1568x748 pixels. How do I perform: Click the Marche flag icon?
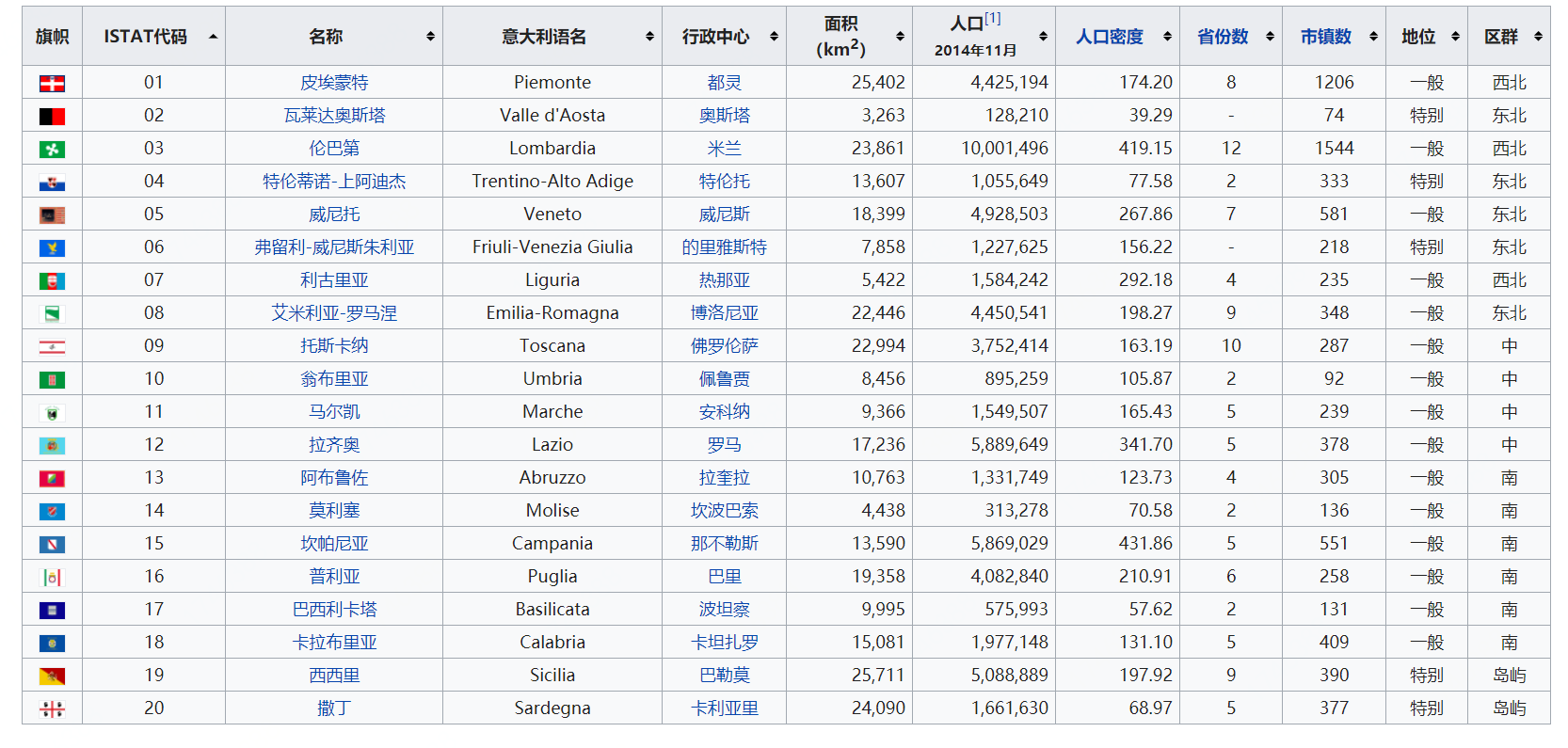coord(52,413)
